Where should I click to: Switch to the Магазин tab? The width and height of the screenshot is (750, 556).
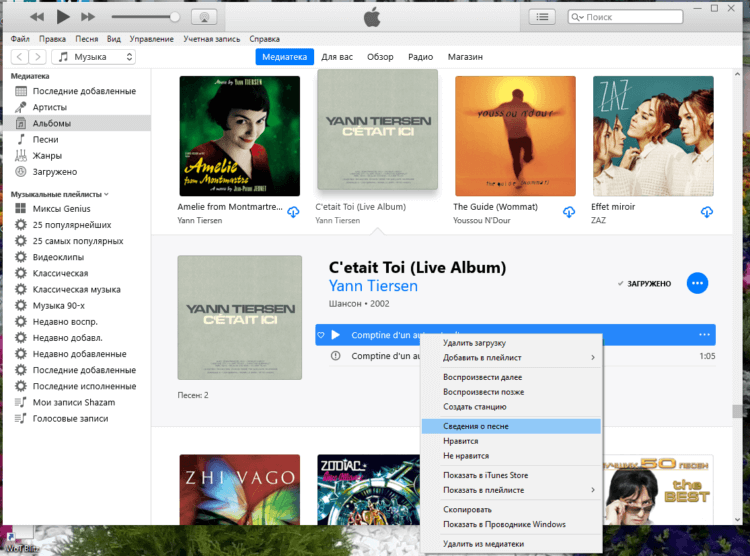(465, 57)
